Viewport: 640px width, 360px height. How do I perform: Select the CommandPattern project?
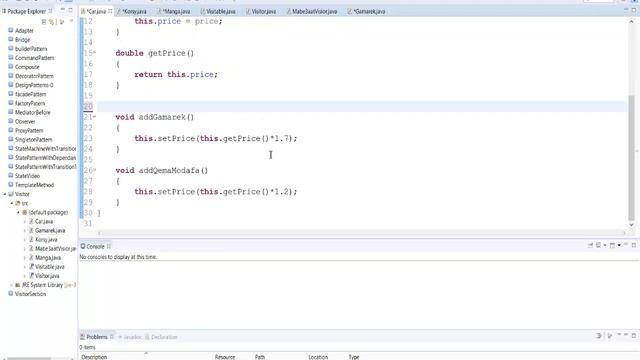[34, 58]
